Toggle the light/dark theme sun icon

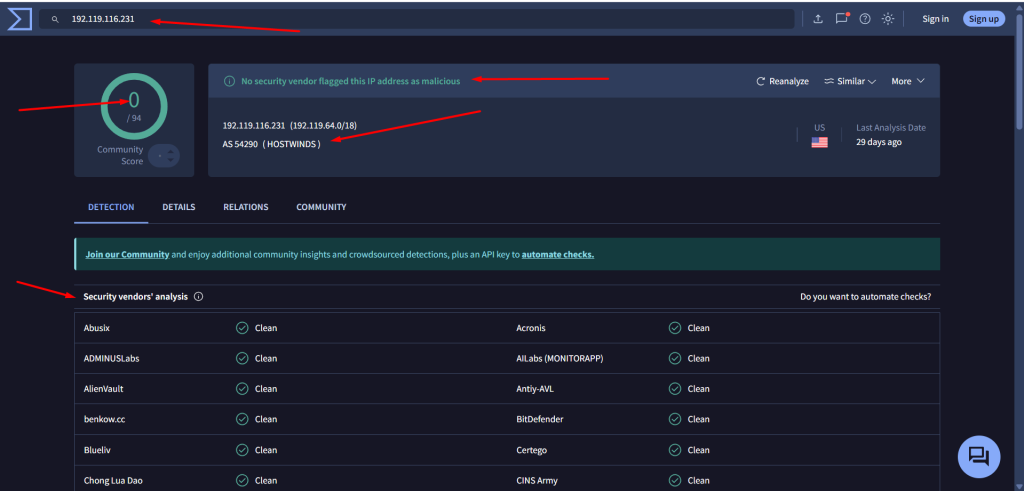(x=888, y=19)
